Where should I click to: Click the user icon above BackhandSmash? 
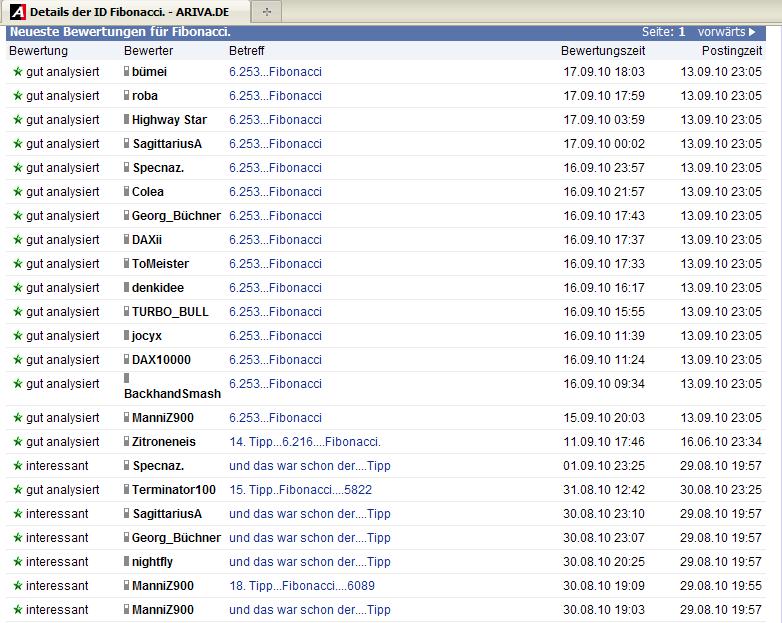point(127,378)
